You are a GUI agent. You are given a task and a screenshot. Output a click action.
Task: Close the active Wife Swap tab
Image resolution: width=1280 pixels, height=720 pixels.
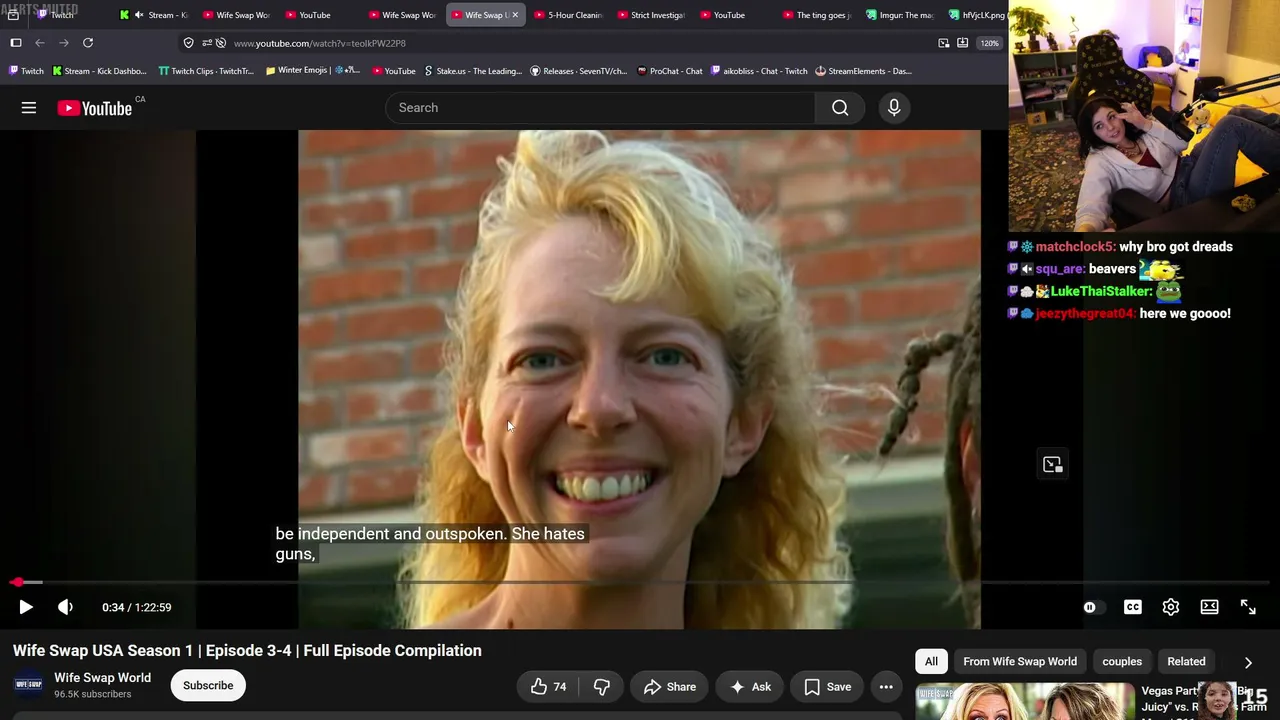click(515, 15)
